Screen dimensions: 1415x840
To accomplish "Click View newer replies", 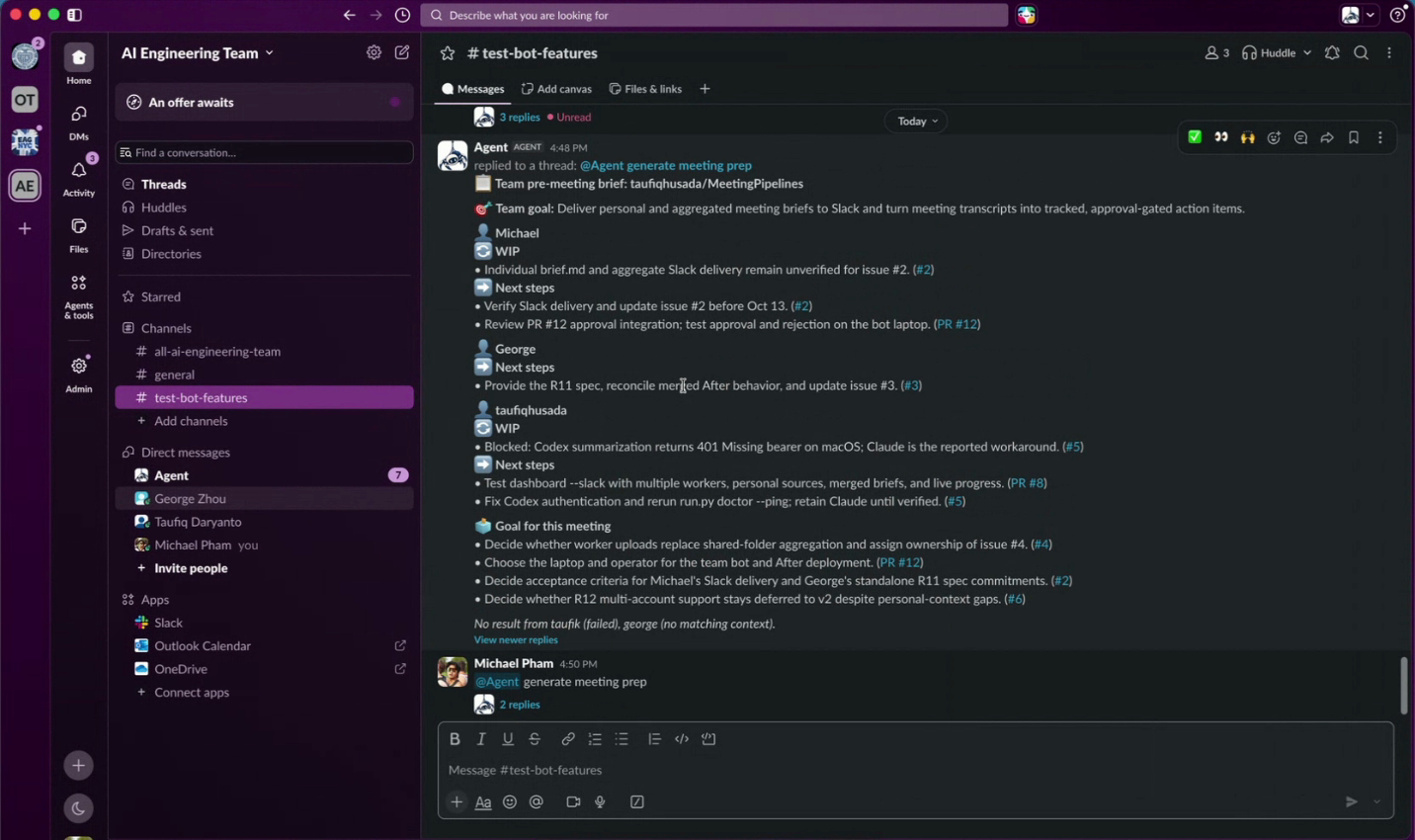I will pyautogui.click(x=516, y=640).
